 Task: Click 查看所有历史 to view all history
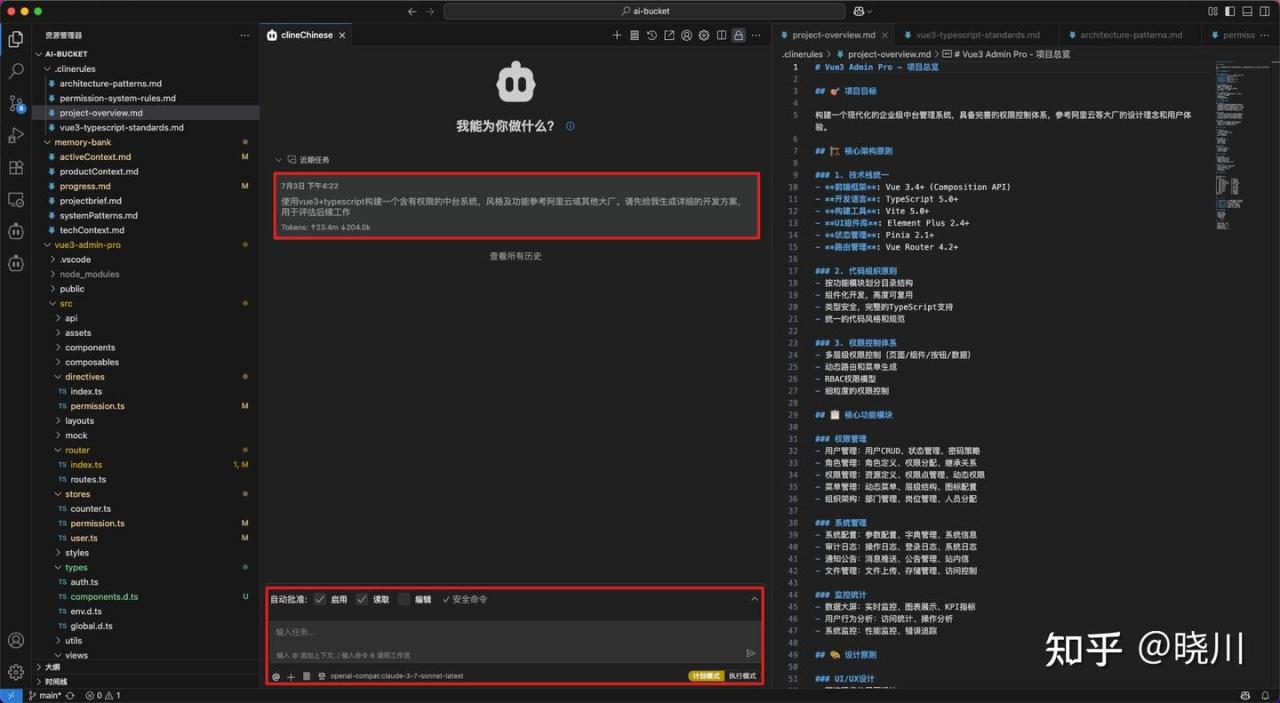515,256
